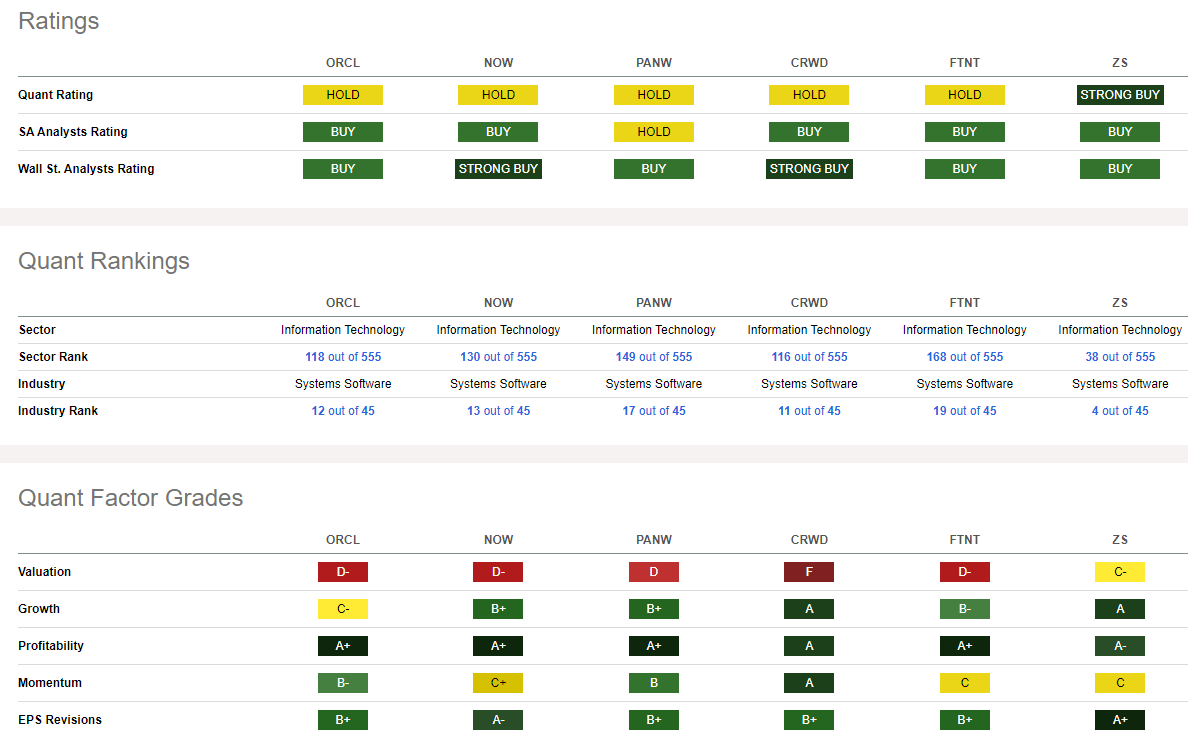Click ZS Wall St. Analysts BUY badge
The height and width of the screenshot is (747, 1188).
[x=1120, y=169]
